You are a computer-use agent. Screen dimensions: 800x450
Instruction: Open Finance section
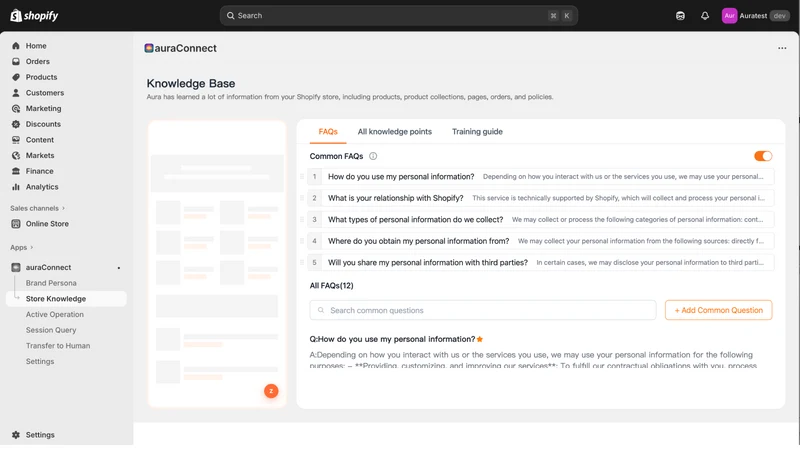click(x=39, y=171)
